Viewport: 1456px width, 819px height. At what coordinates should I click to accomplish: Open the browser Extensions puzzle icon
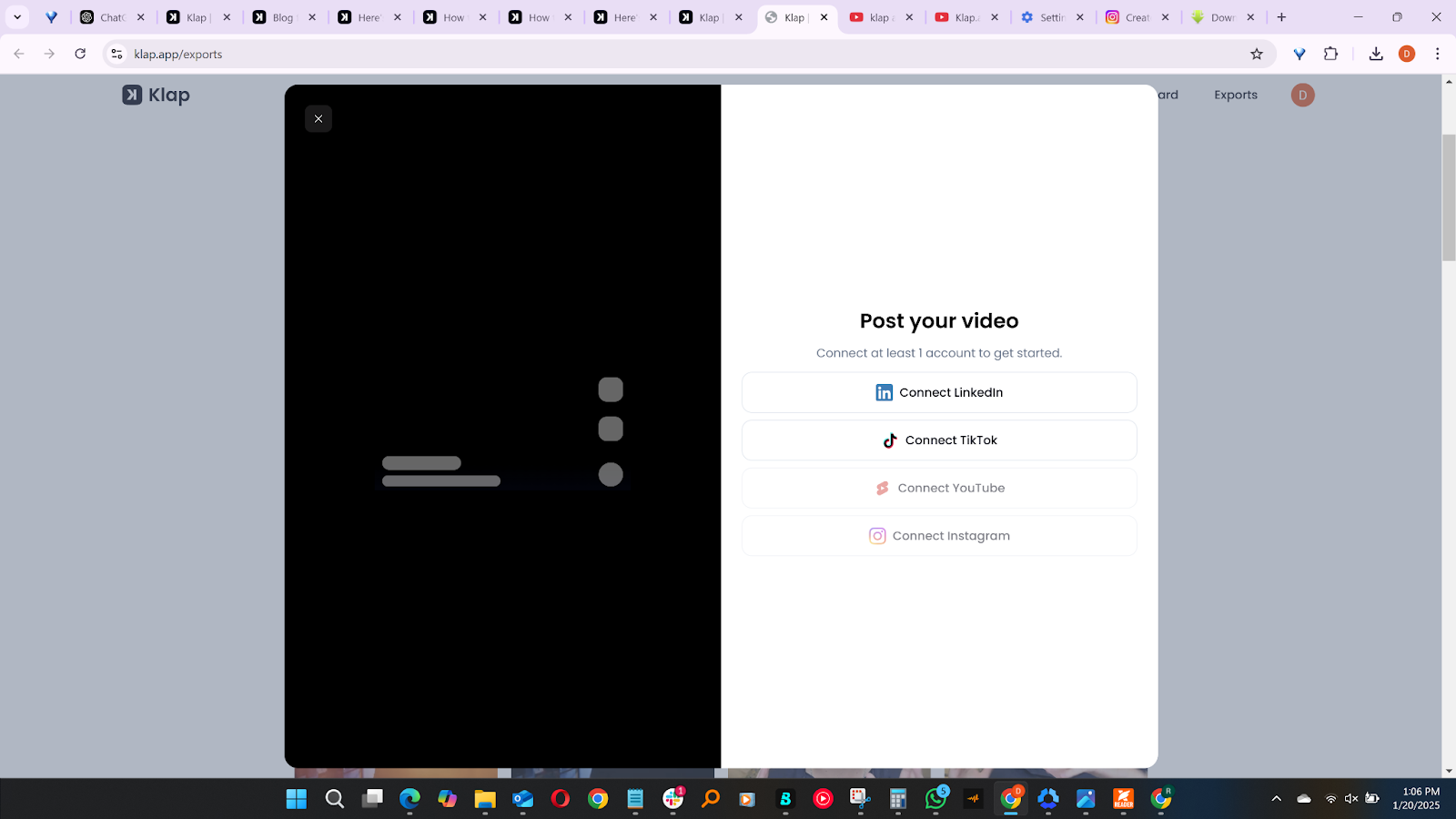tap(1330, 55)
